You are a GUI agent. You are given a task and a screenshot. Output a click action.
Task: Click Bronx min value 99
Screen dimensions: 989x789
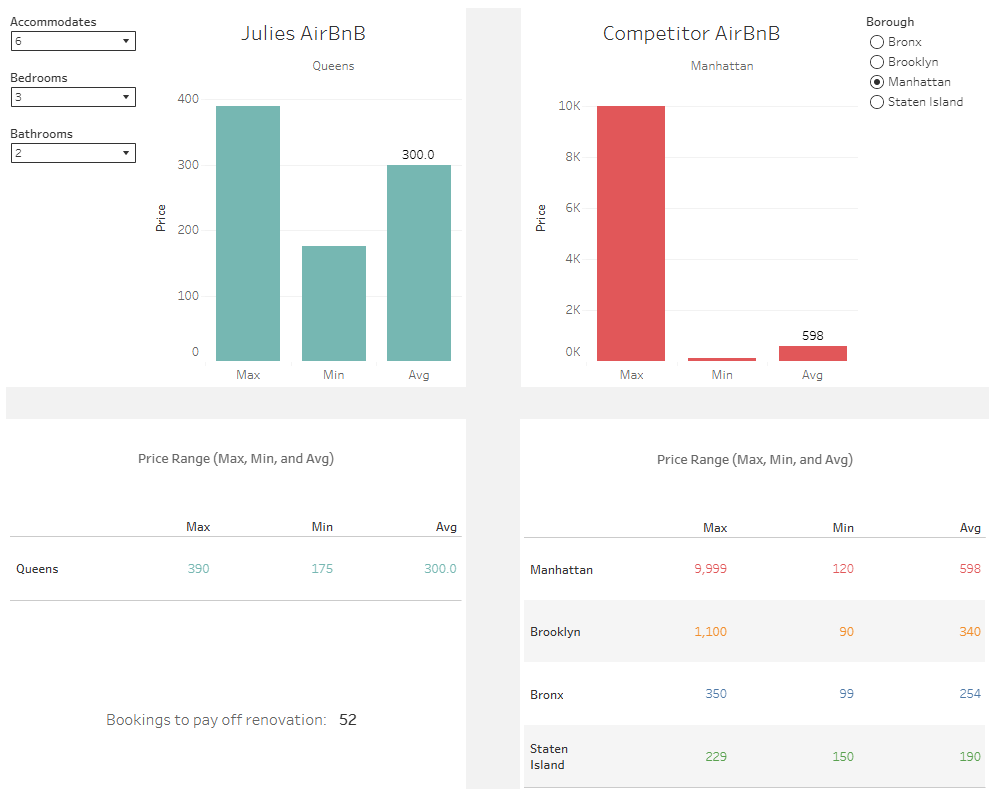tap(846, 694)
